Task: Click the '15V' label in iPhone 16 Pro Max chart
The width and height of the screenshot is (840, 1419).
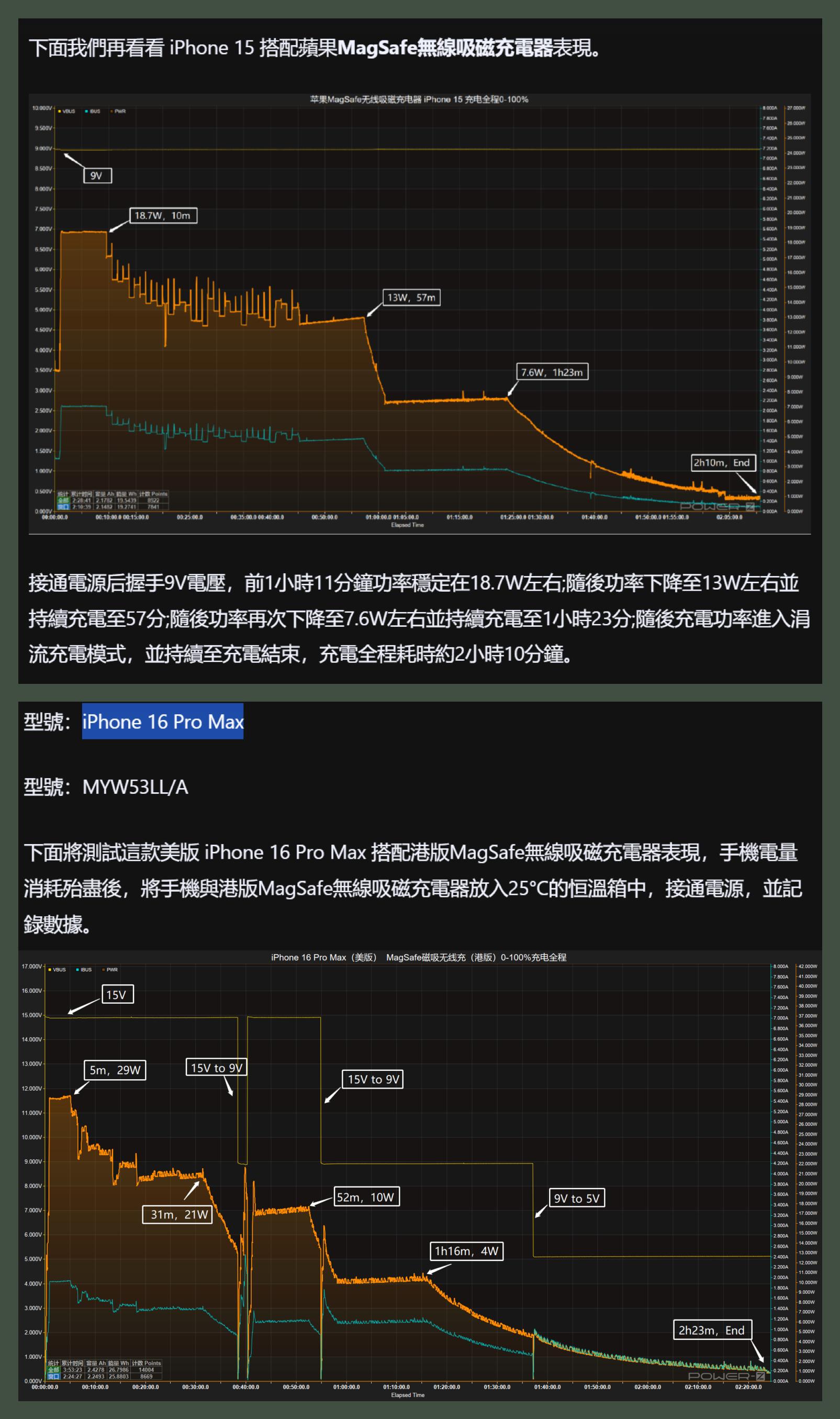Action: pyautogui.click(x=117, y=994)
